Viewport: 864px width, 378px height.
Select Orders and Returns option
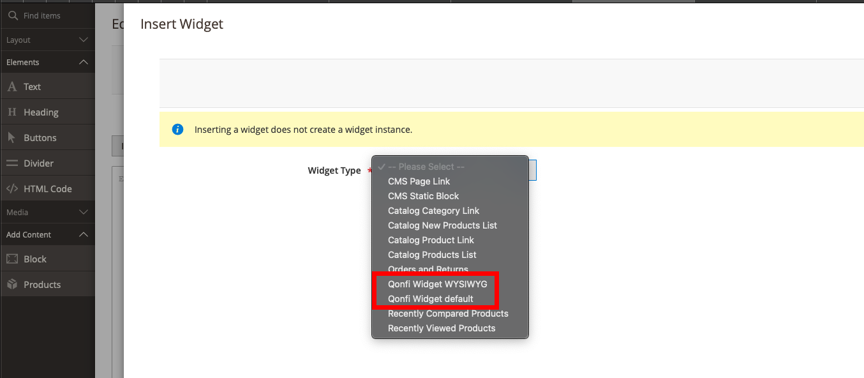click(450, 269)
